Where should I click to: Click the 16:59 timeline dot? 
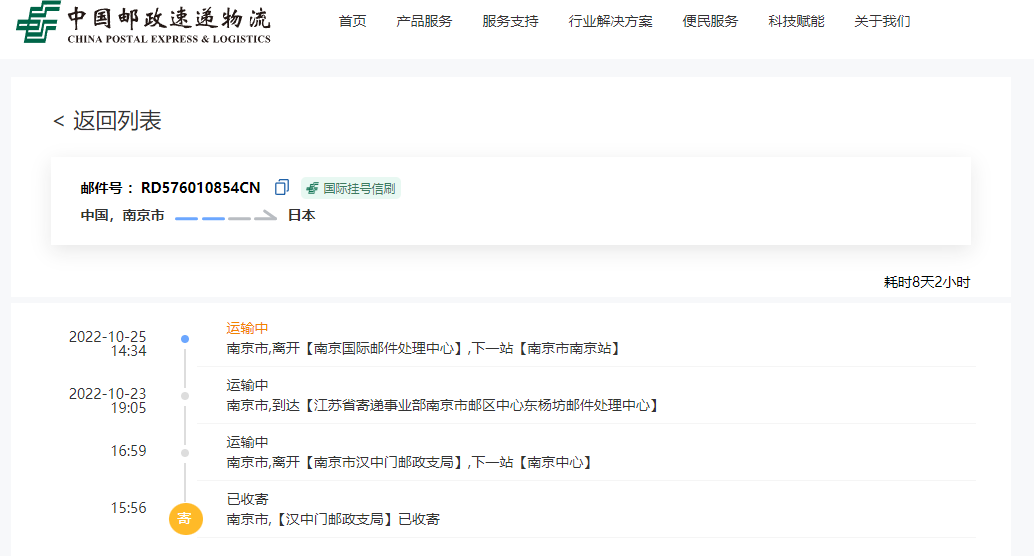(x=185, y=453)
